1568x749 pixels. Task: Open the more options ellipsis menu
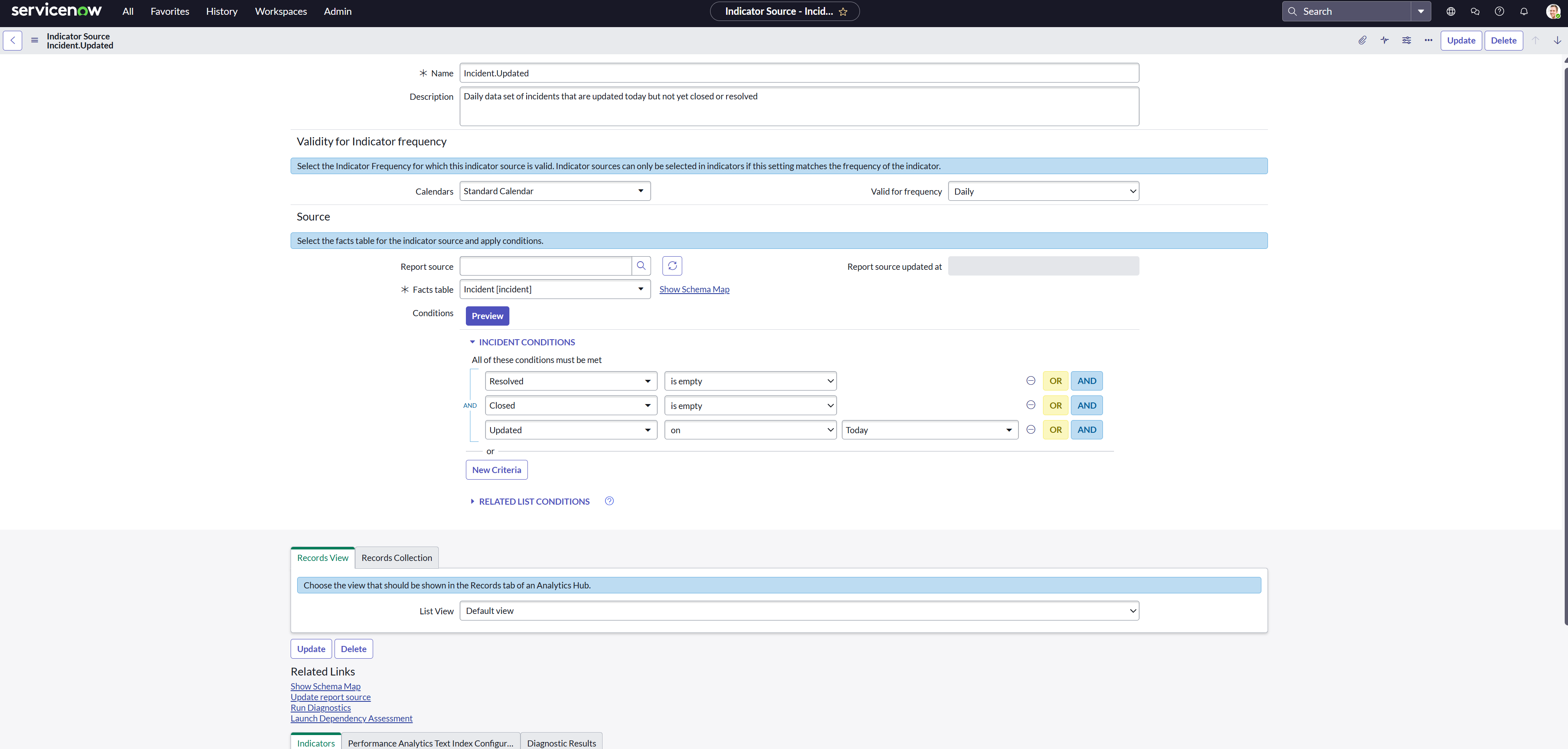pos(1428,40)
